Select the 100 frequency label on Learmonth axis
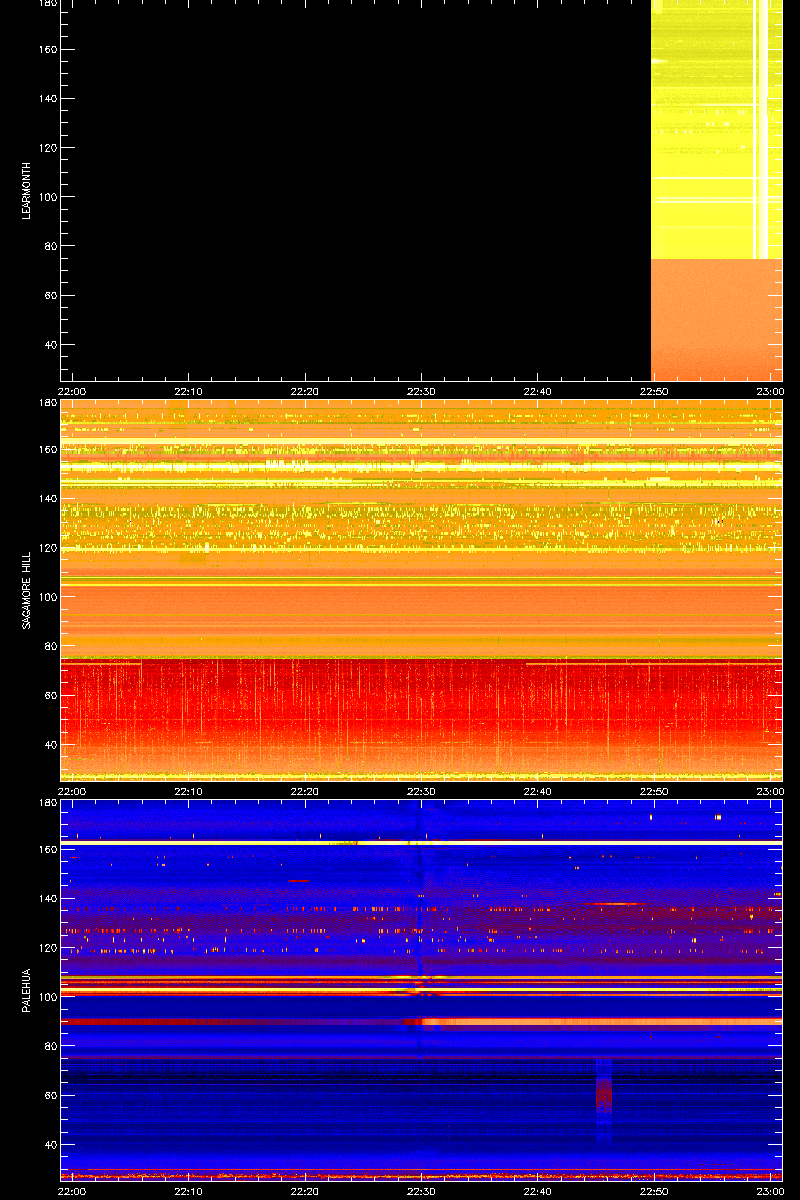800x1200 pixels. click(47, 197)
